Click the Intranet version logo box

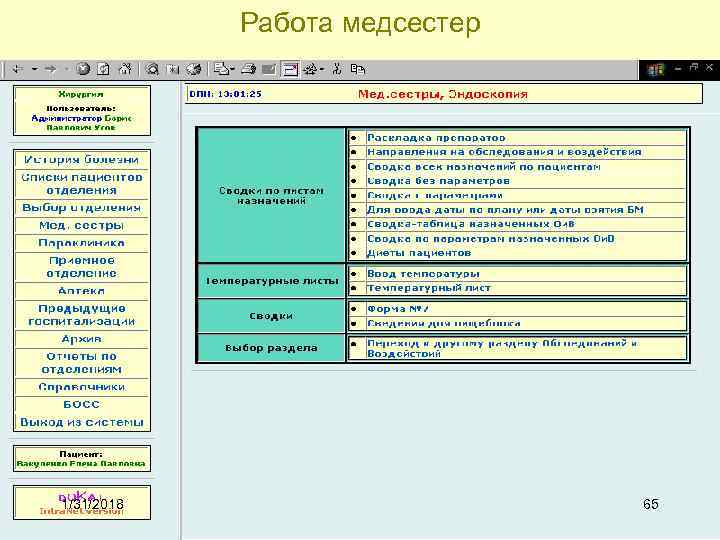(82, 503)
